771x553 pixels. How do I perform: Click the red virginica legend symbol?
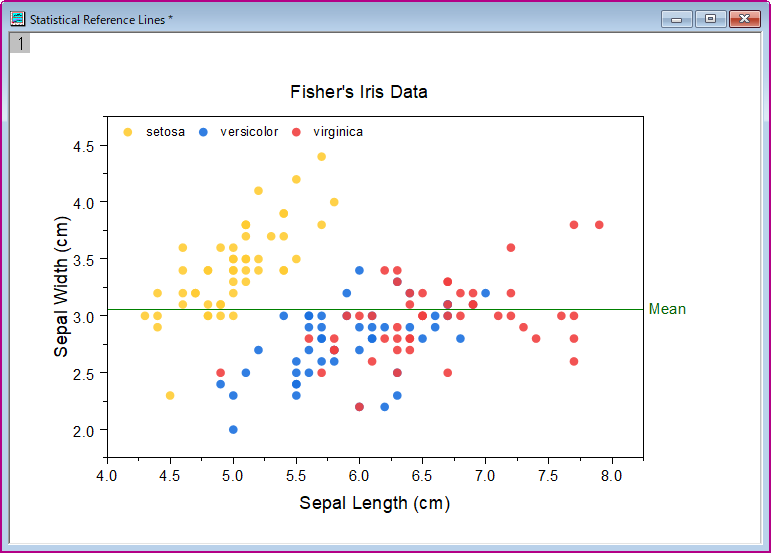[x=296, y=132]
